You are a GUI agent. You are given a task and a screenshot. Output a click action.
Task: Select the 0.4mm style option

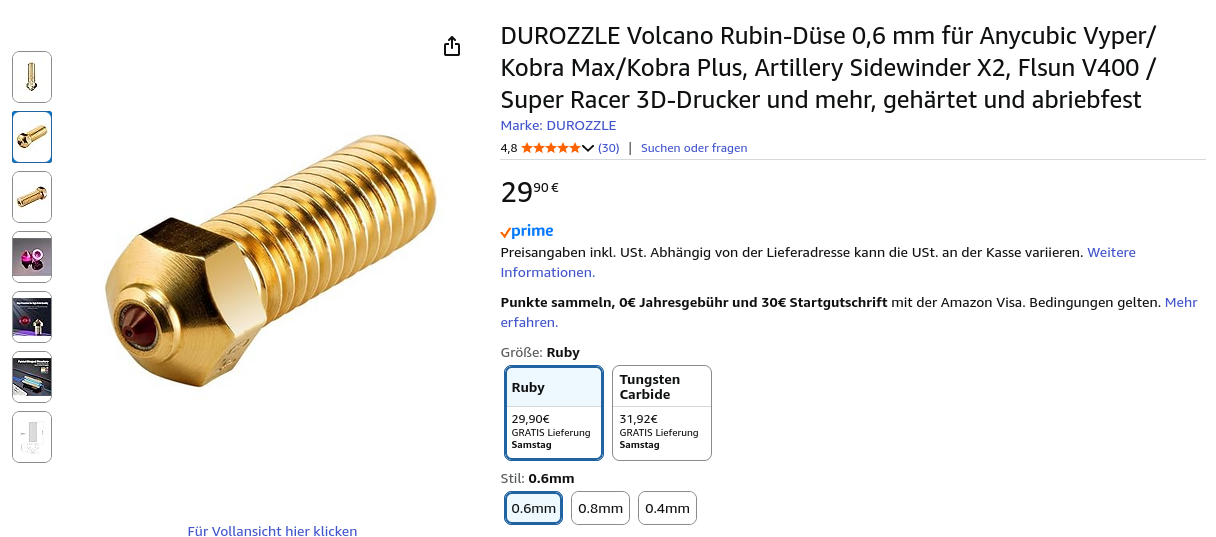pyautogui.click(x=667, y=508)
